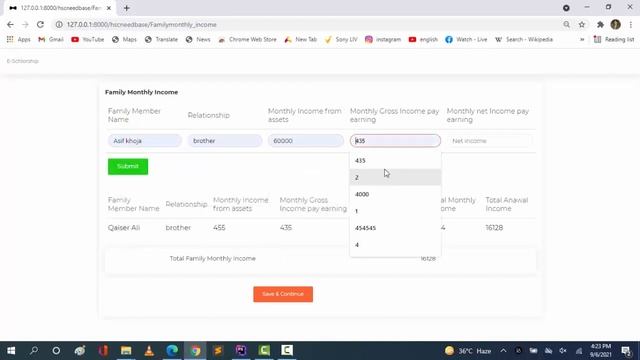Open the Chrome profile avatar

tap(616, 24)
